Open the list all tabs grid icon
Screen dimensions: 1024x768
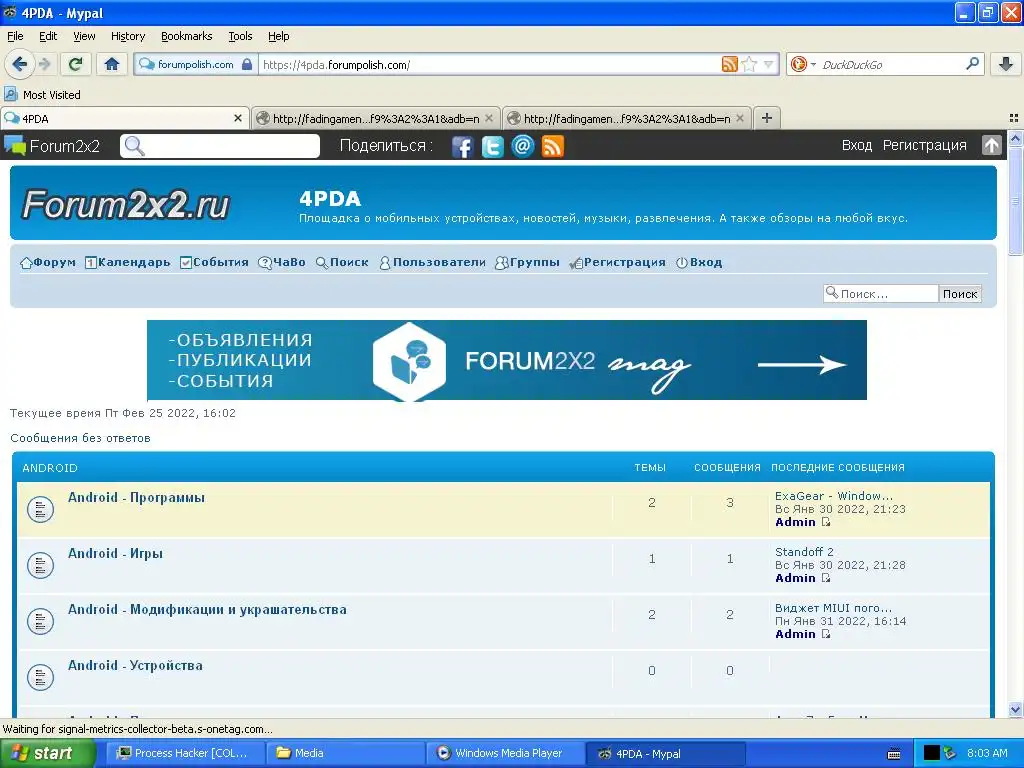pyautogui.click(x=1014, y=118)
